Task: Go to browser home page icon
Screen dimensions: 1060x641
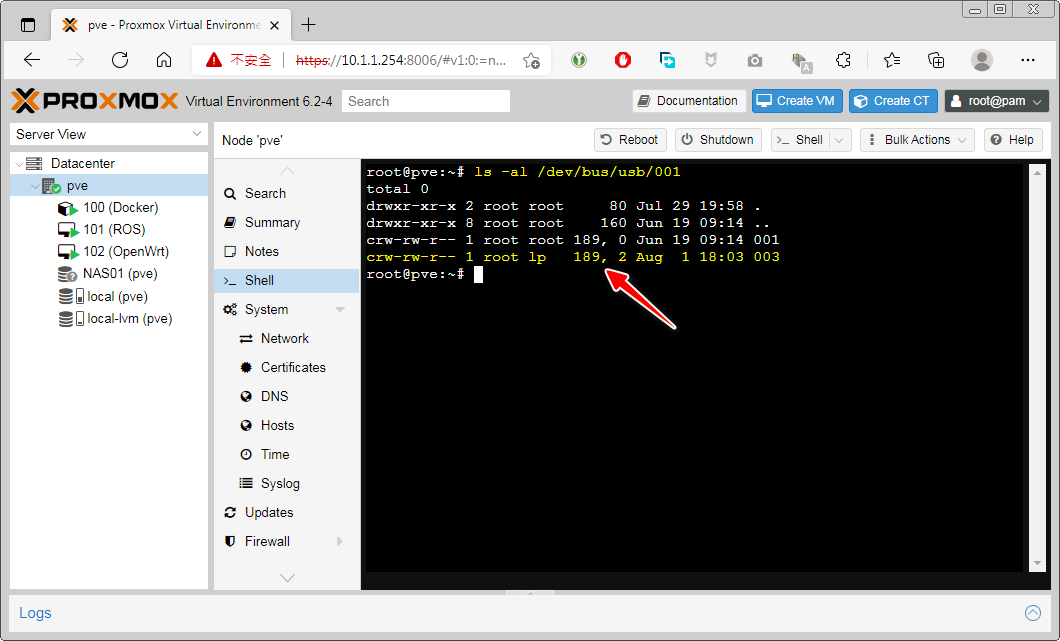Action: [164, 60]
